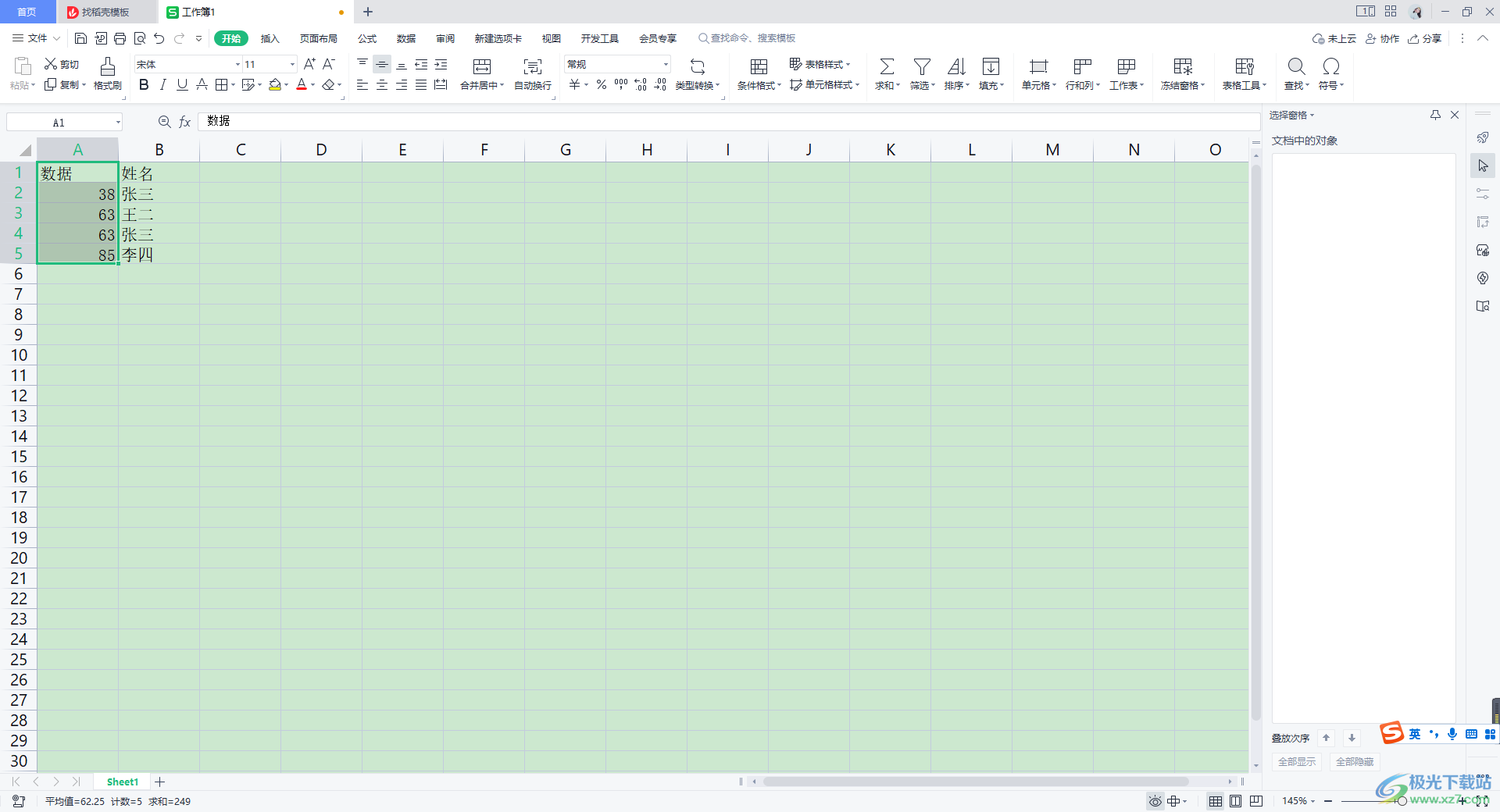The height and width of the screenshot is (812, 1500).
Task: Increase indent icon
Action: pyautogui.click(x=441, y=64)
